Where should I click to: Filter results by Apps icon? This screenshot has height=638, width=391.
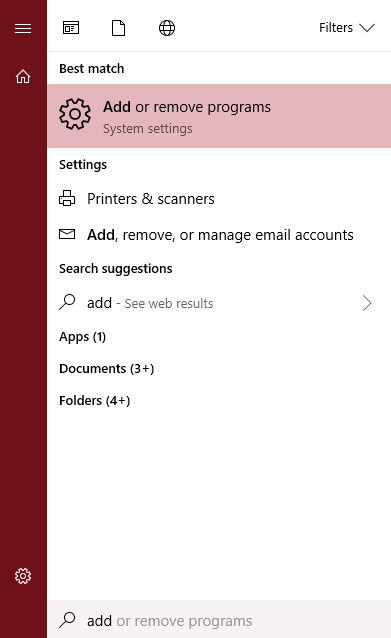[71, 28]
